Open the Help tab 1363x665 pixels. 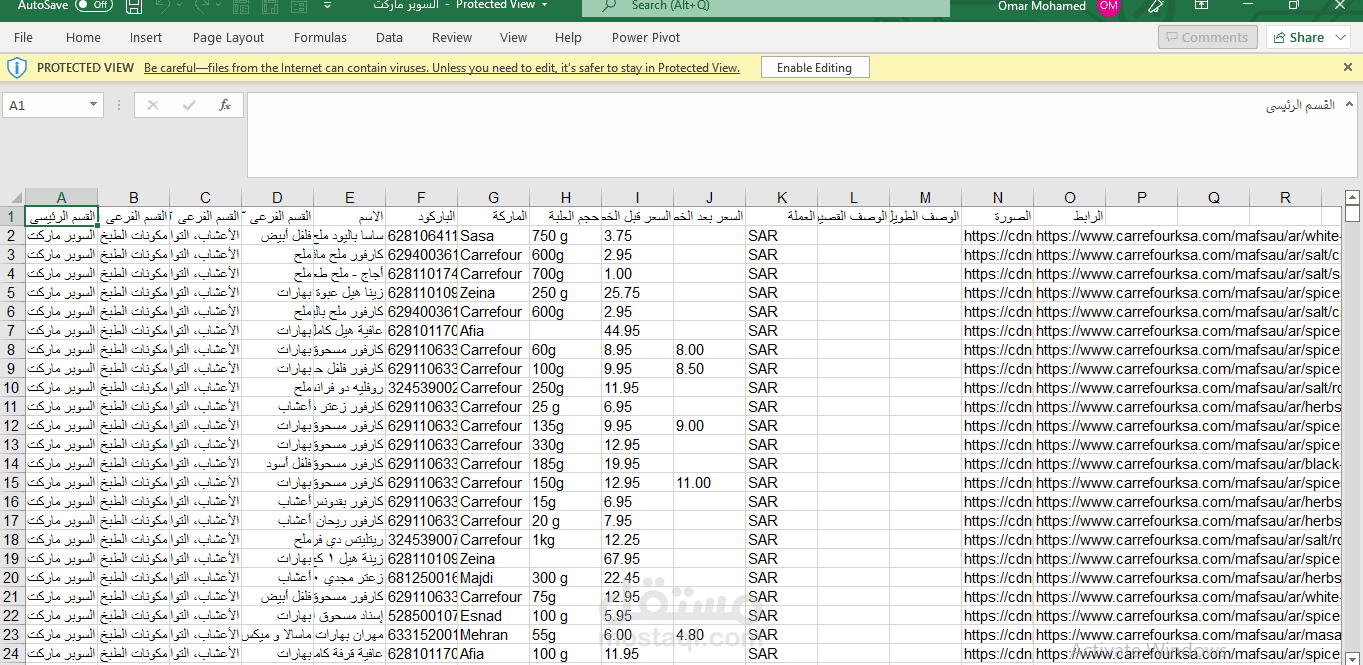tap(568, 38)
